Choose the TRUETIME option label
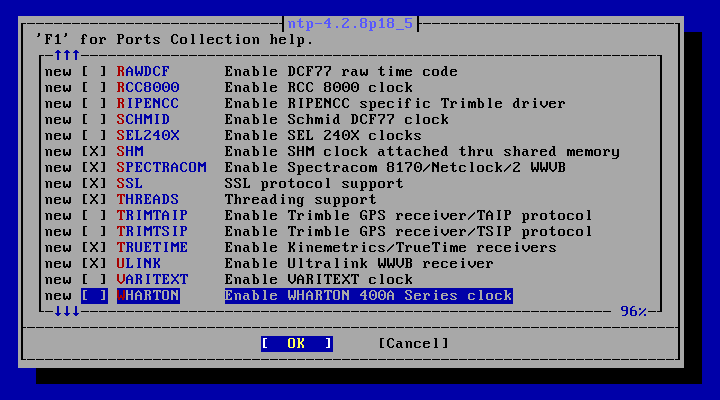720x400 pixels. [x=152, y=248]
